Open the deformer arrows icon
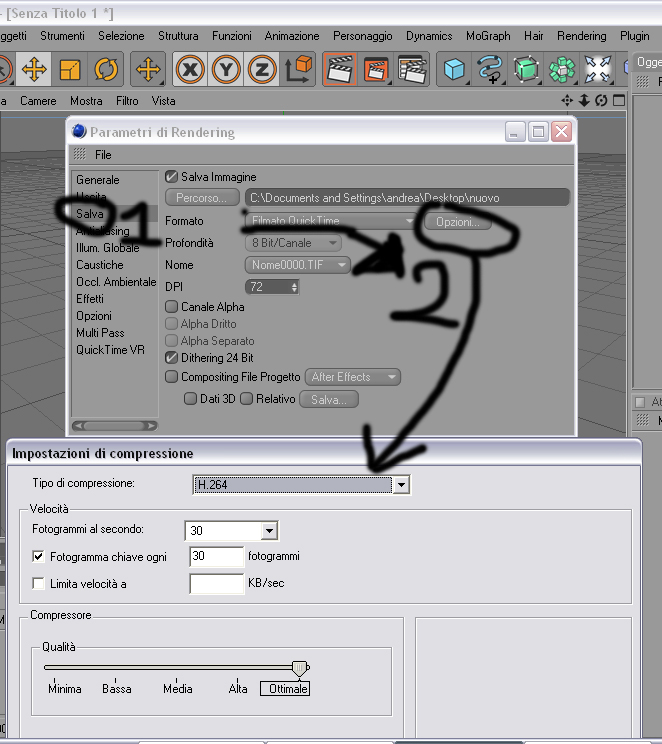This screenshot has width=662, height=744. 597,69
